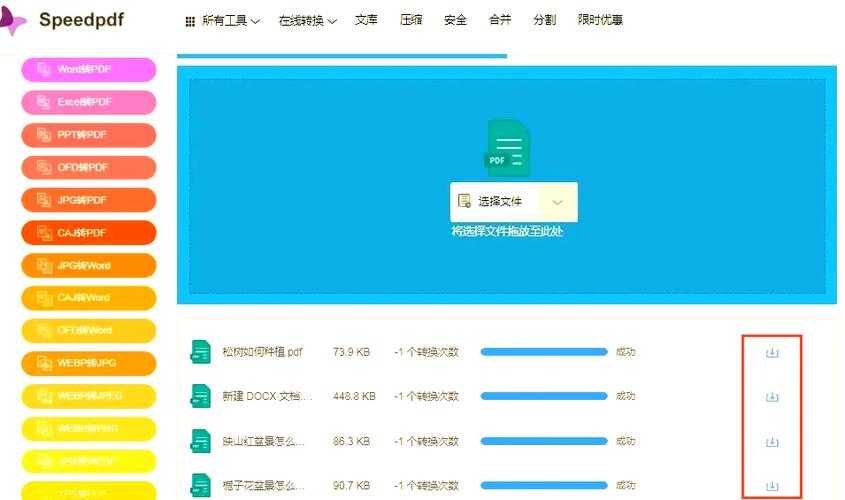Click file name 松树如何种植.pdf
The width and height of the screenshot is (845, 500).
[262, 352]
